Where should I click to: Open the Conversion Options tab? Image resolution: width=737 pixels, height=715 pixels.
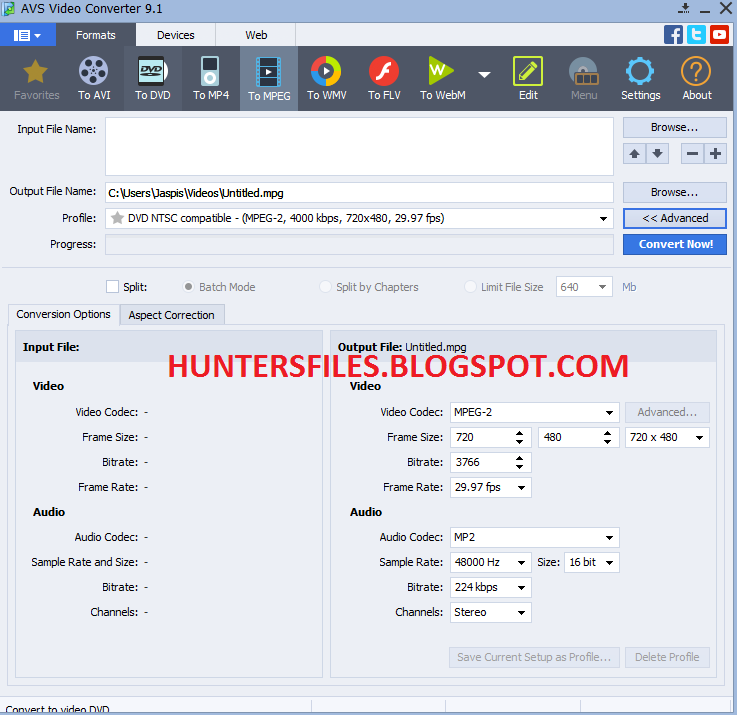point(63,314)
